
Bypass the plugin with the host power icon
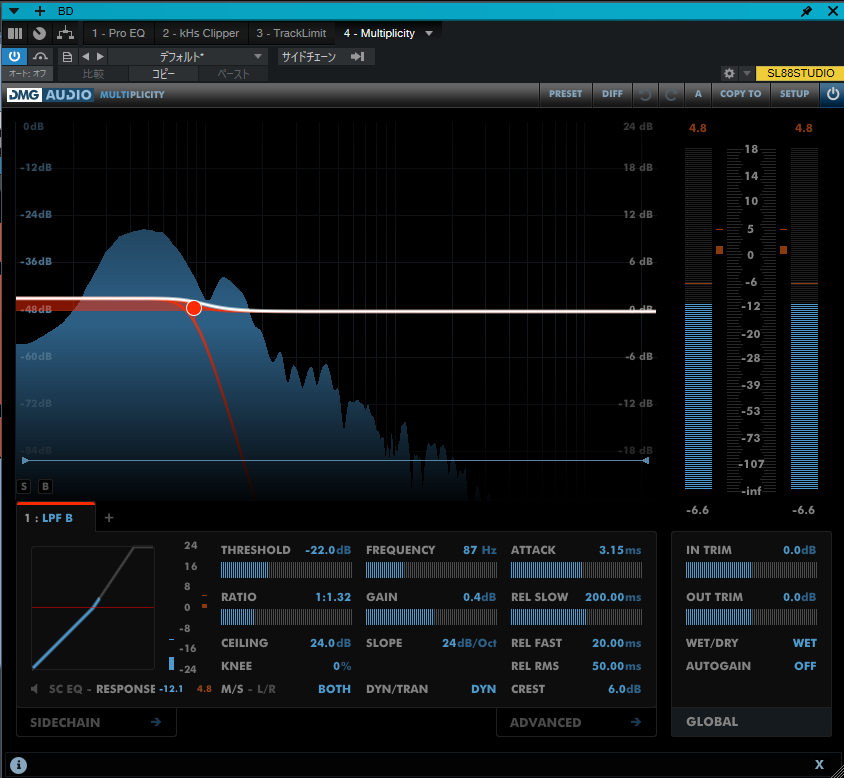[16, 57]
